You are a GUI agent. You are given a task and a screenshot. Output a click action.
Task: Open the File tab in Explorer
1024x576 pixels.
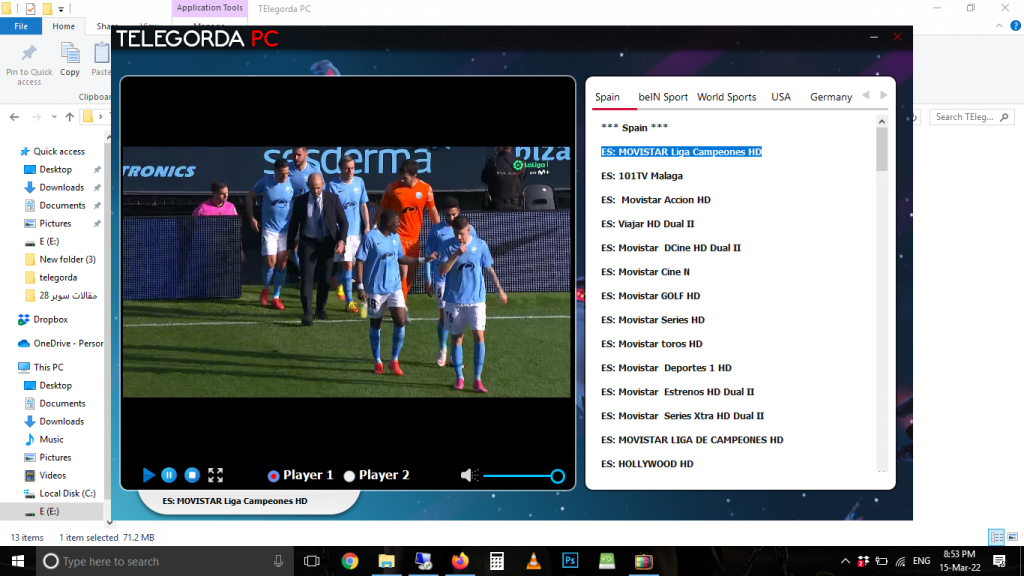(x=21, y=26)
